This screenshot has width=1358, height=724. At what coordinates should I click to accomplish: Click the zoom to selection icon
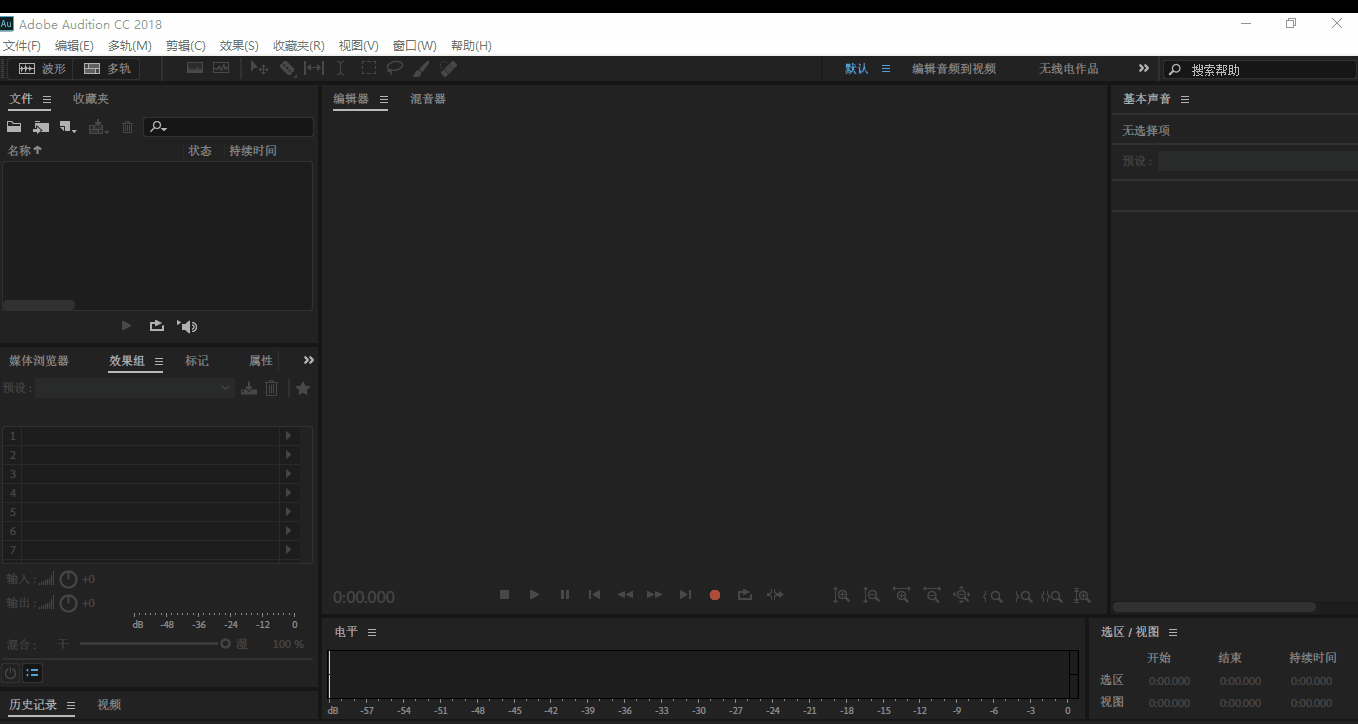tap(1052, 596)
